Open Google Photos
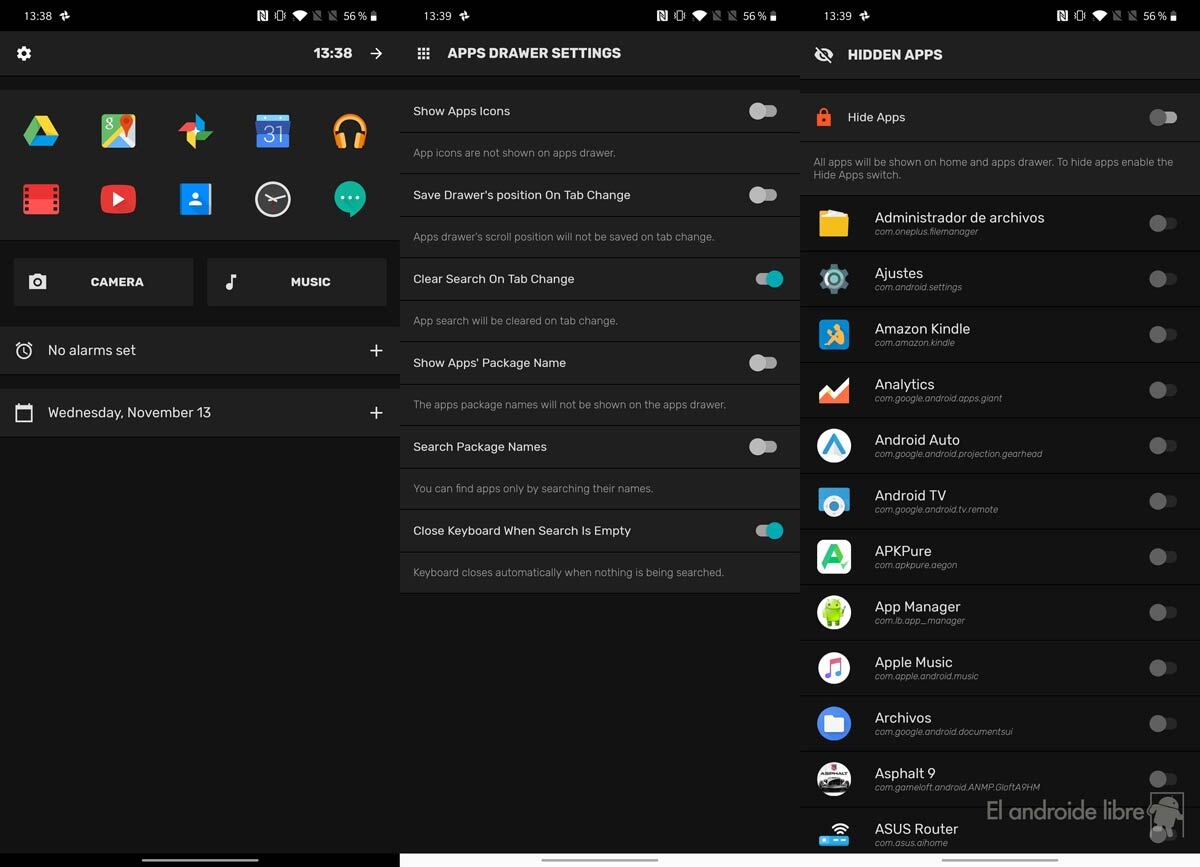 pos(194,129)
